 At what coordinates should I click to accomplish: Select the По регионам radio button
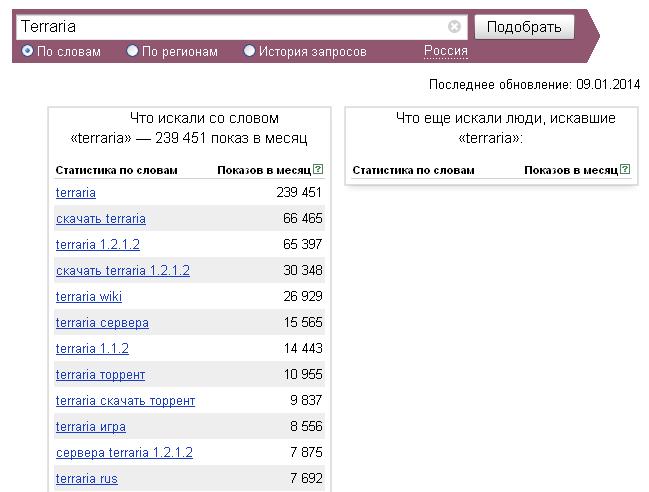point(132,51)
